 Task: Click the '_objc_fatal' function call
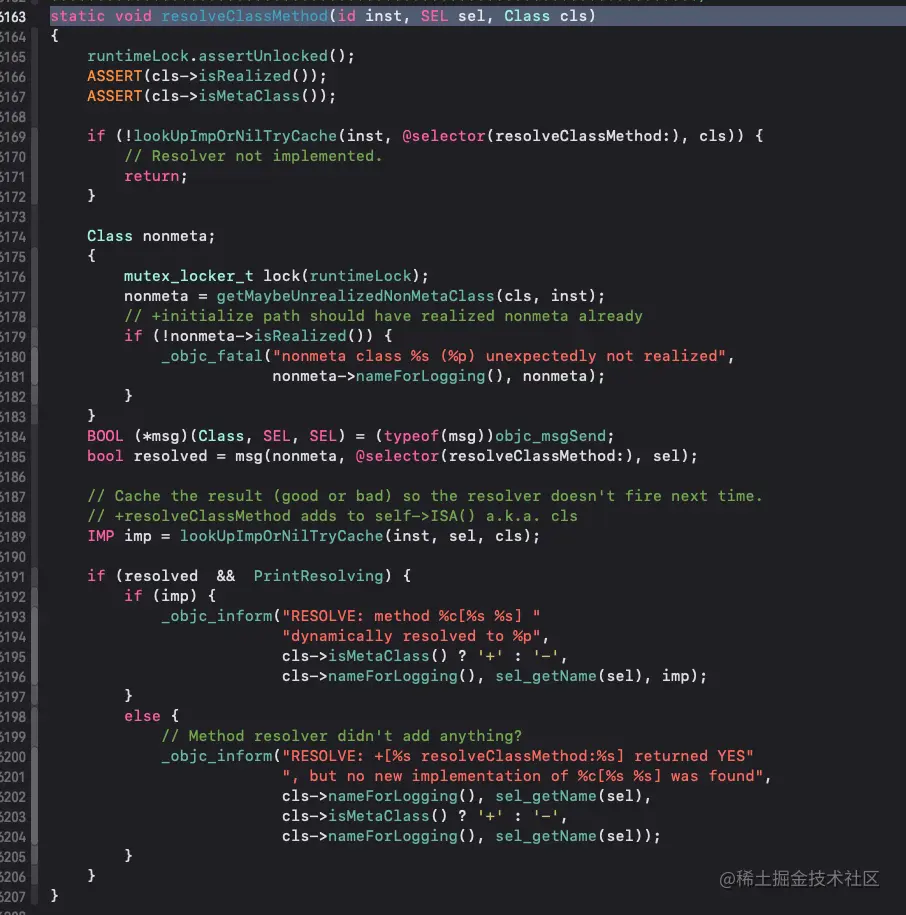[x=212, y=356]
